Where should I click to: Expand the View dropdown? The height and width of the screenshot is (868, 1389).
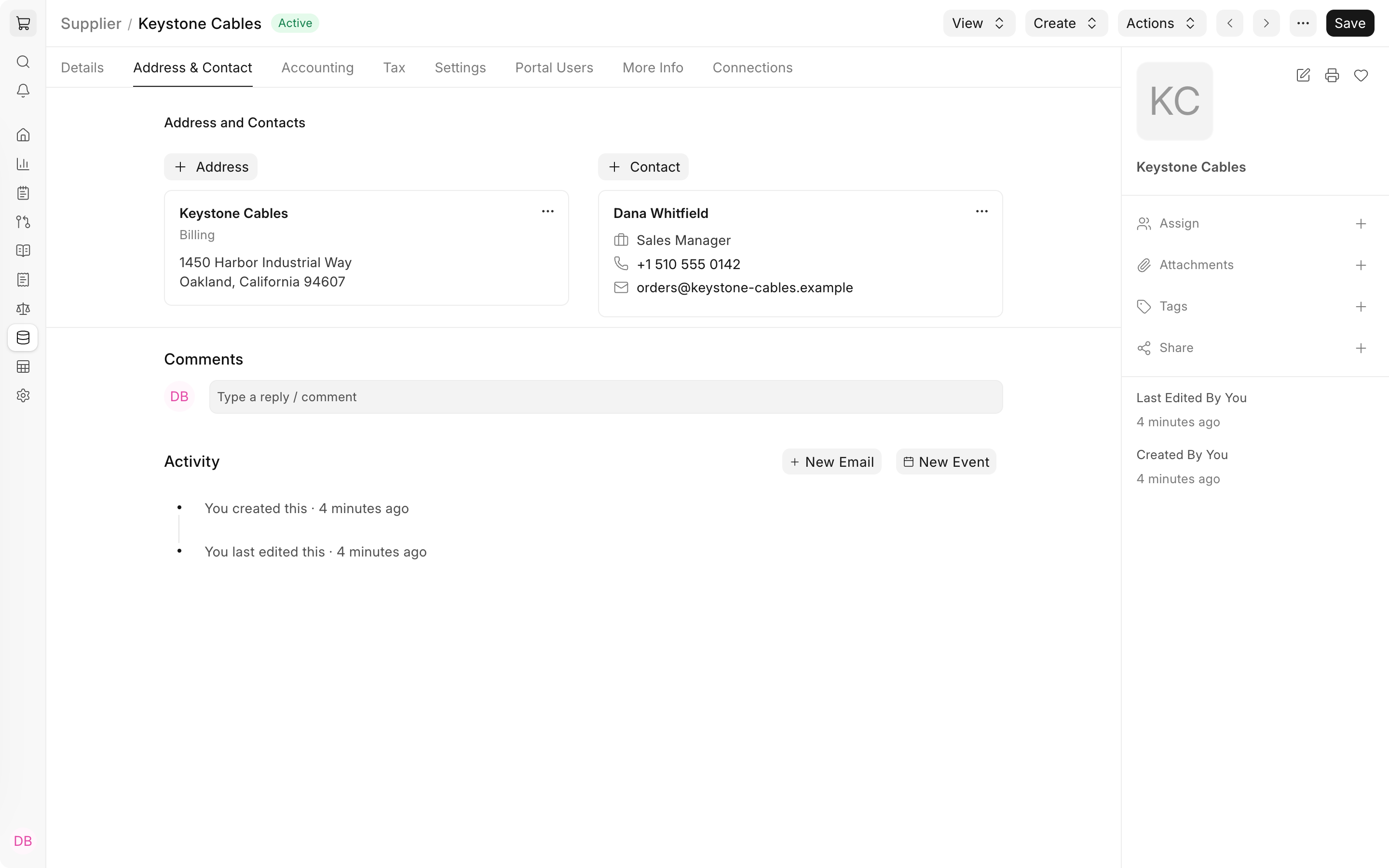(x=979, y=24)
